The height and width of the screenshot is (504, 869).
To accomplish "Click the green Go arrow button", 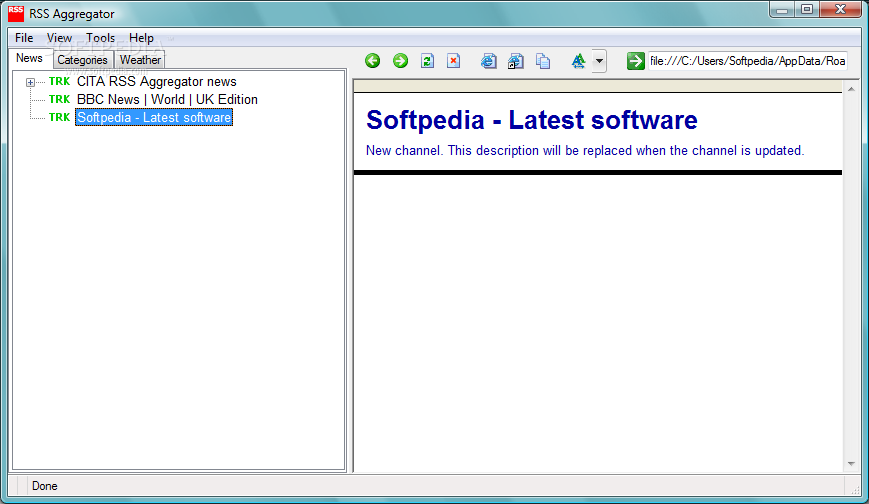I will pyautogui.click(x=635, y=61).
